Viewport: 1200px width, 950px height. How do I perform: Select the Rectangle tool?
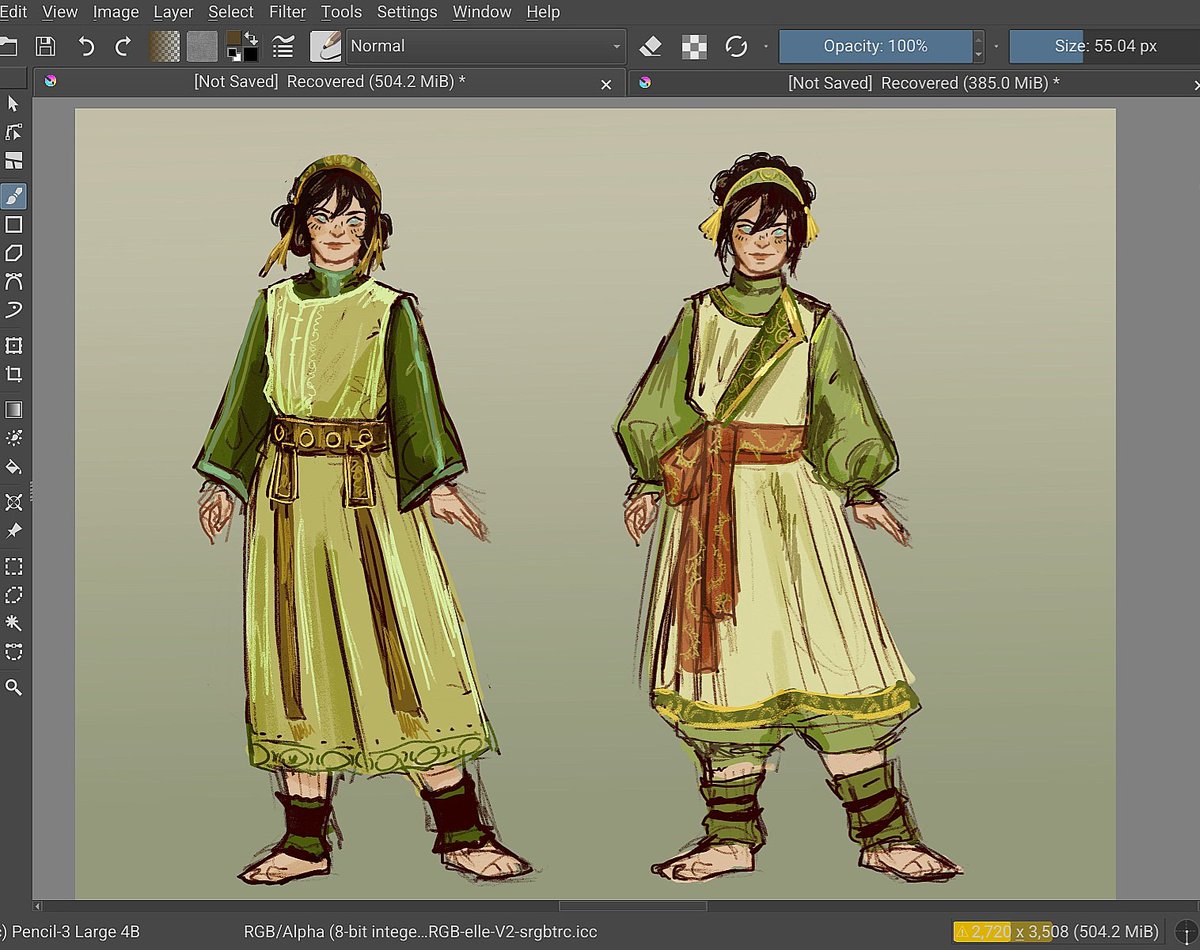pyautogui.click(x=13, y=225)
